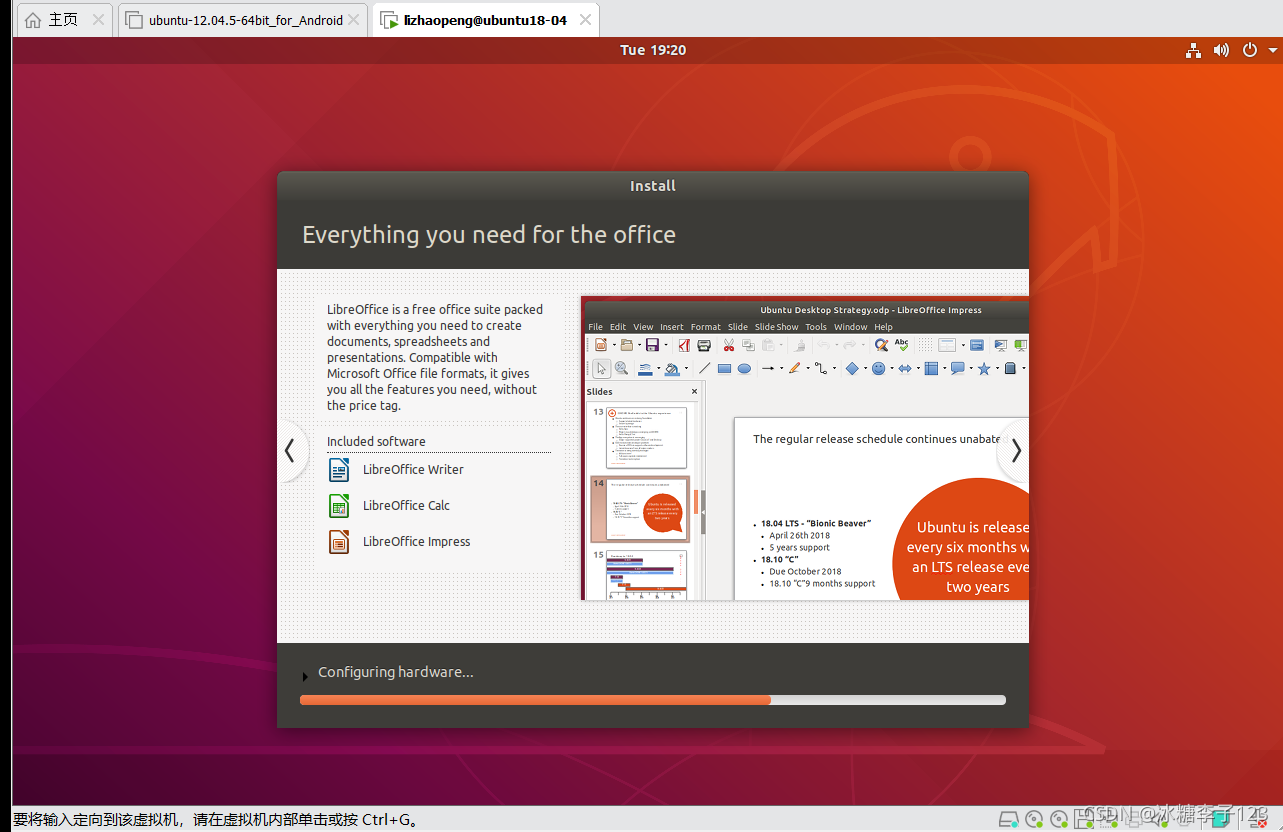Click the volume speaker icon in top bar
1283x832 pixels.
tap(1221, 50)
